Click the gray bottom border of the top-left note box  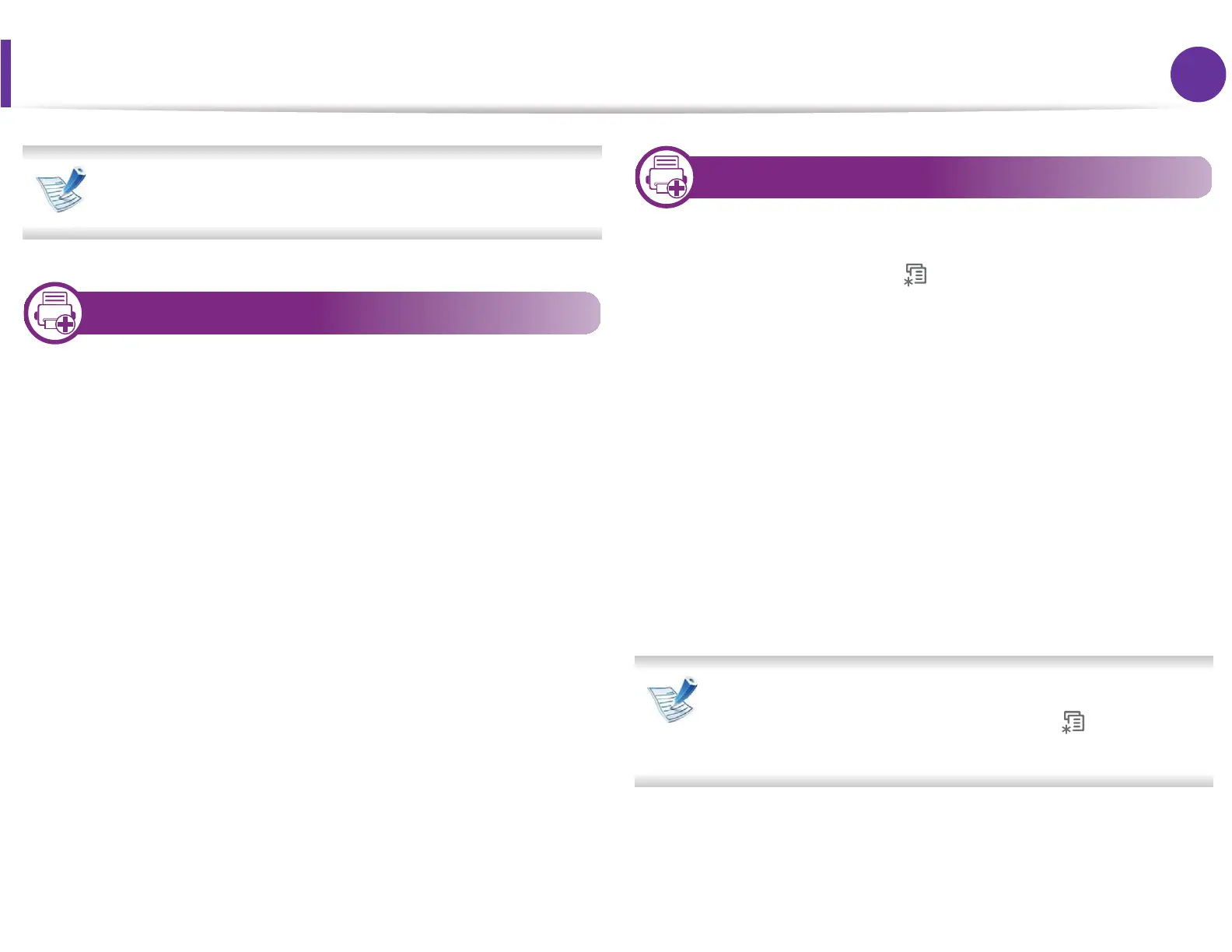(x=313, y=233)
